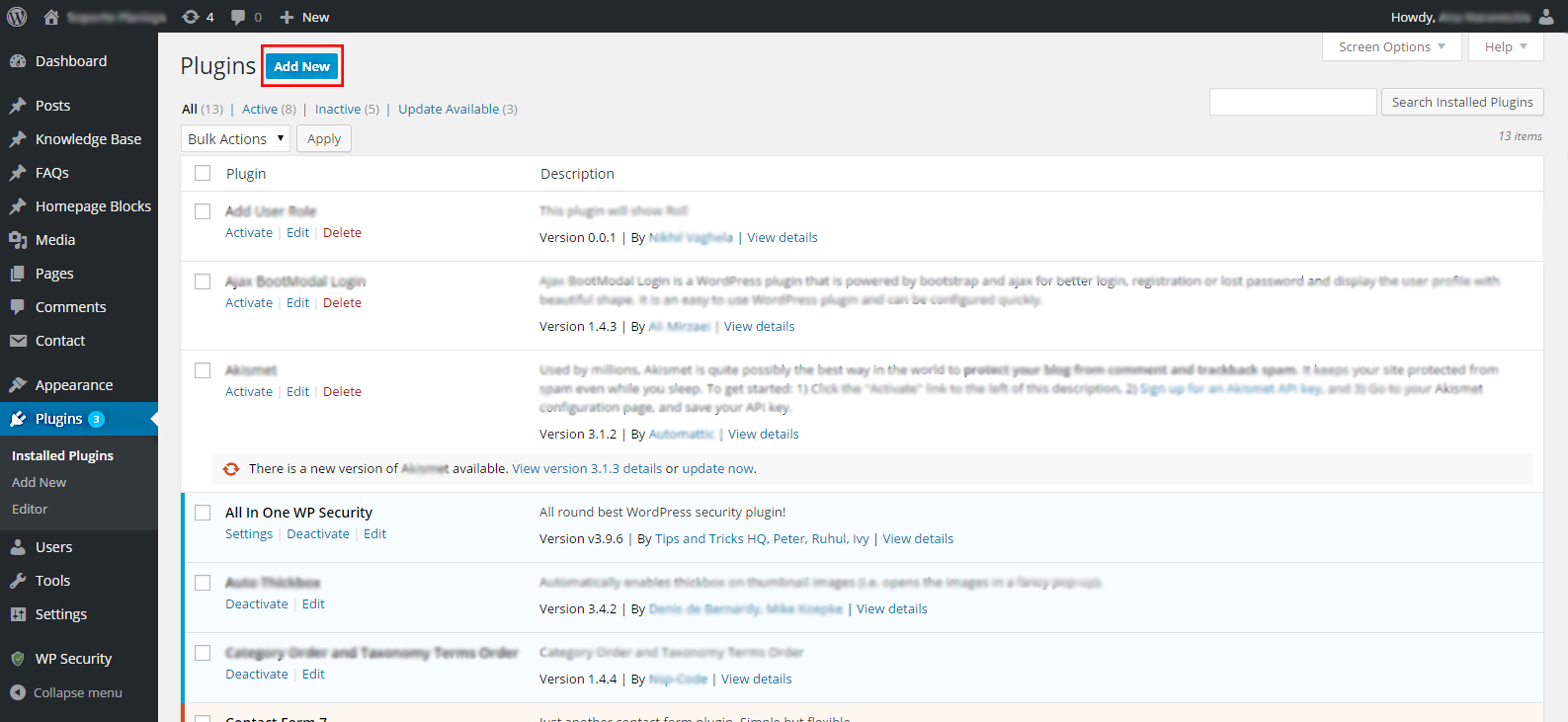Deactivate the All In One WP Security plugin
The width and height of the screenshot is (1568, 722).
[318, 534]
